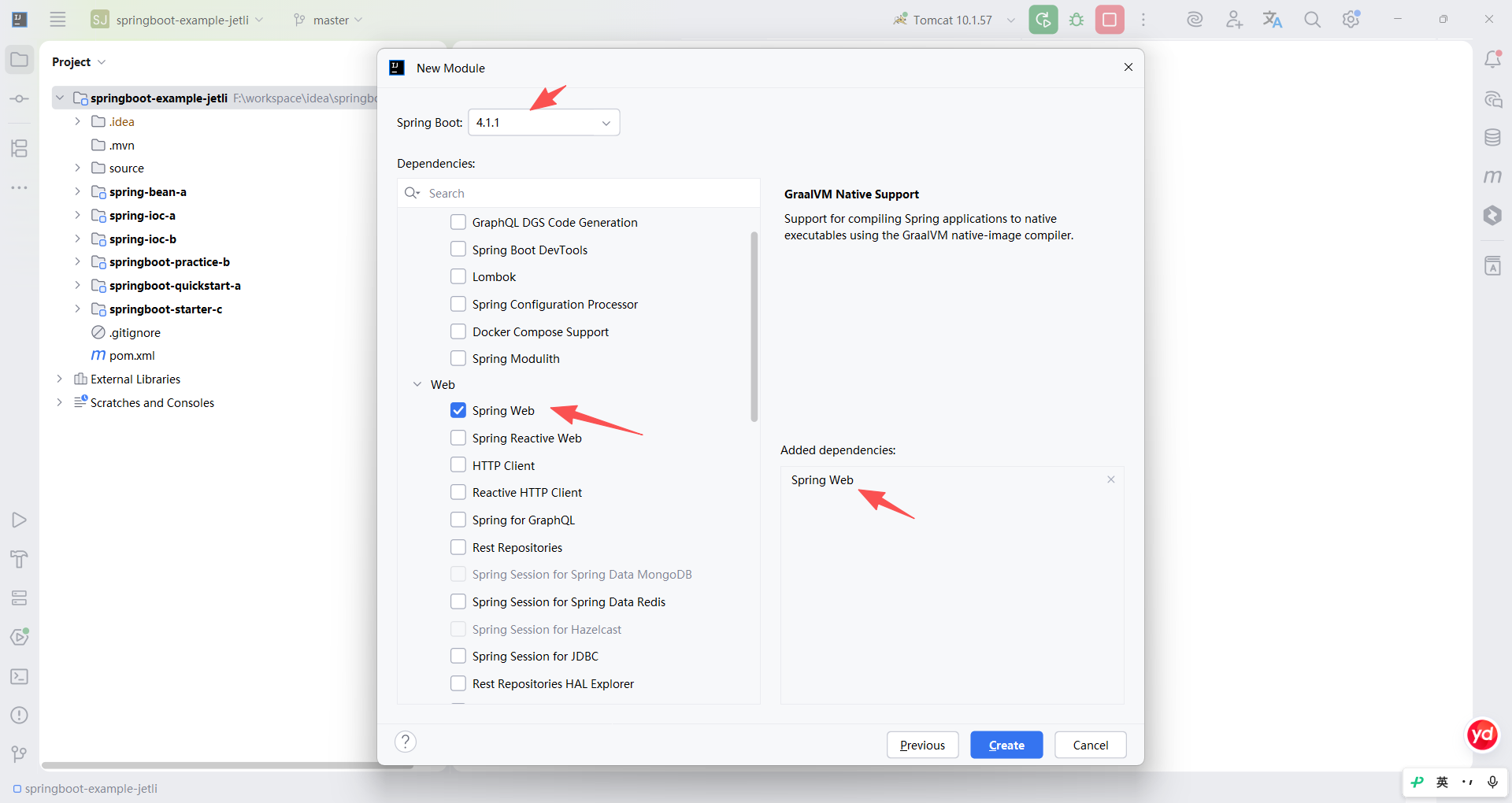Expand External Libraries node
Image resolution: width=1512 pixels, height=803 pixels.
[x=60, y=379]
